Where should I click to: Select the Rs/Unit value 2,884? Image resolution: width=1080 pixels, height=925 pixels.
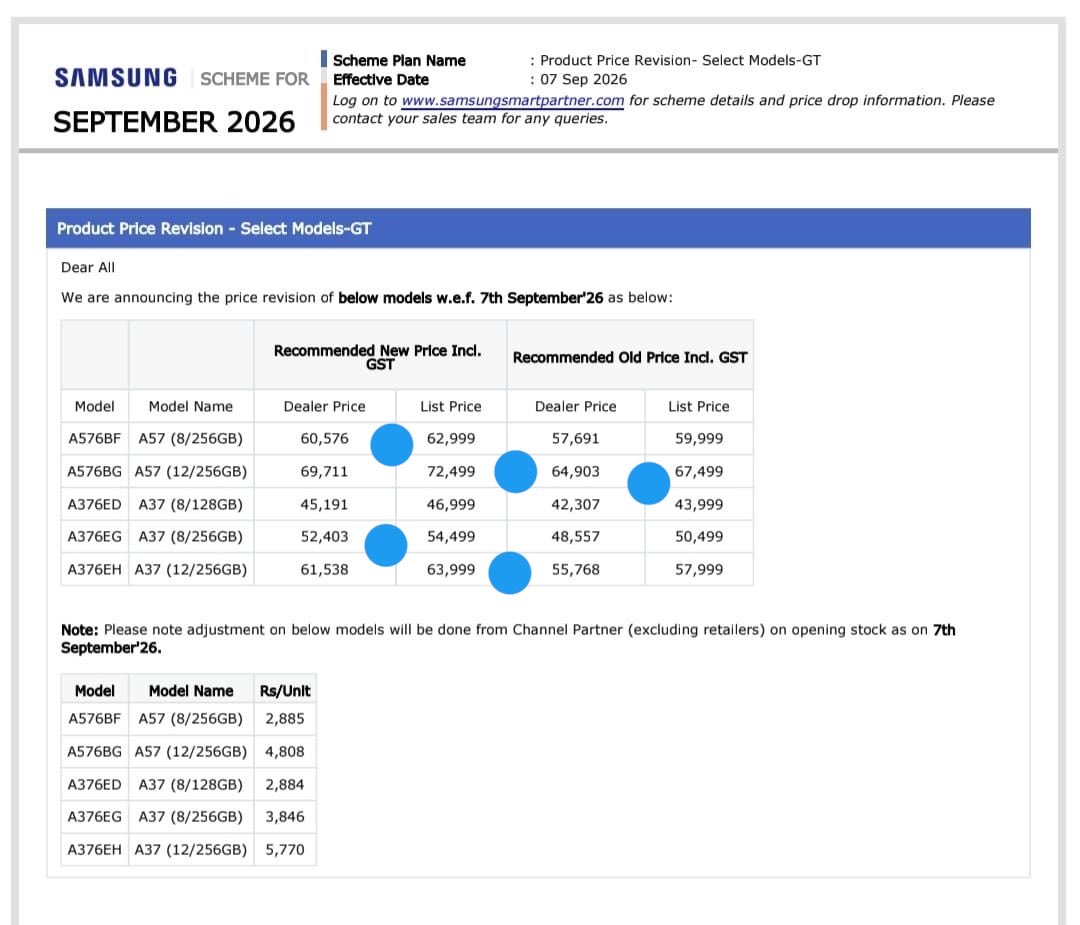(284, 784)
